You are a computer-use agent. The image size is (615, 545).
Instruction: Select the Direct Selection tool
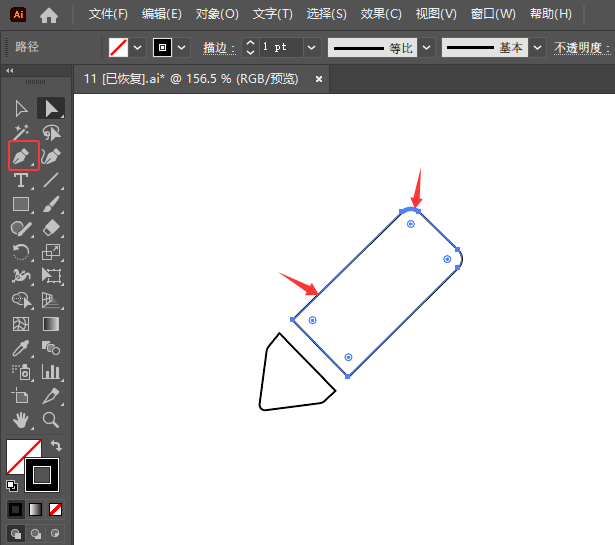pyautogui.click(x=51, y=109)
